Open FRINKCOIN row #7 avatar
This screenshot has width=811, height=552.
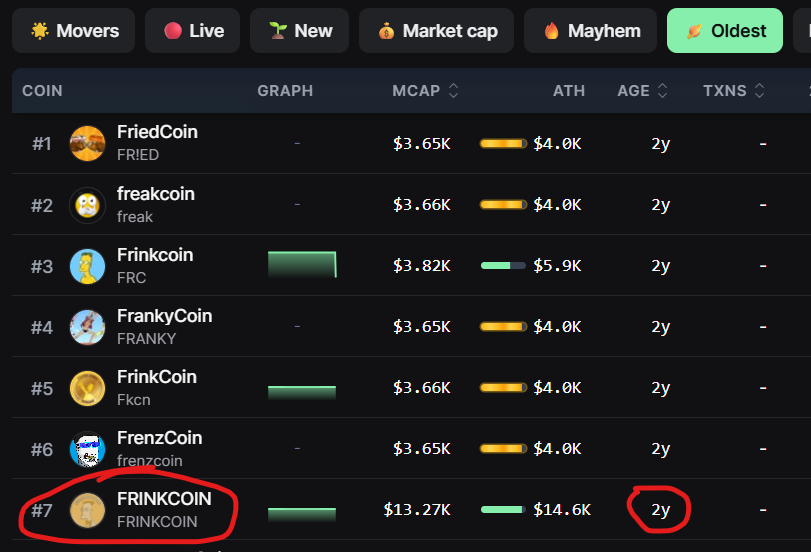(87, 510)
